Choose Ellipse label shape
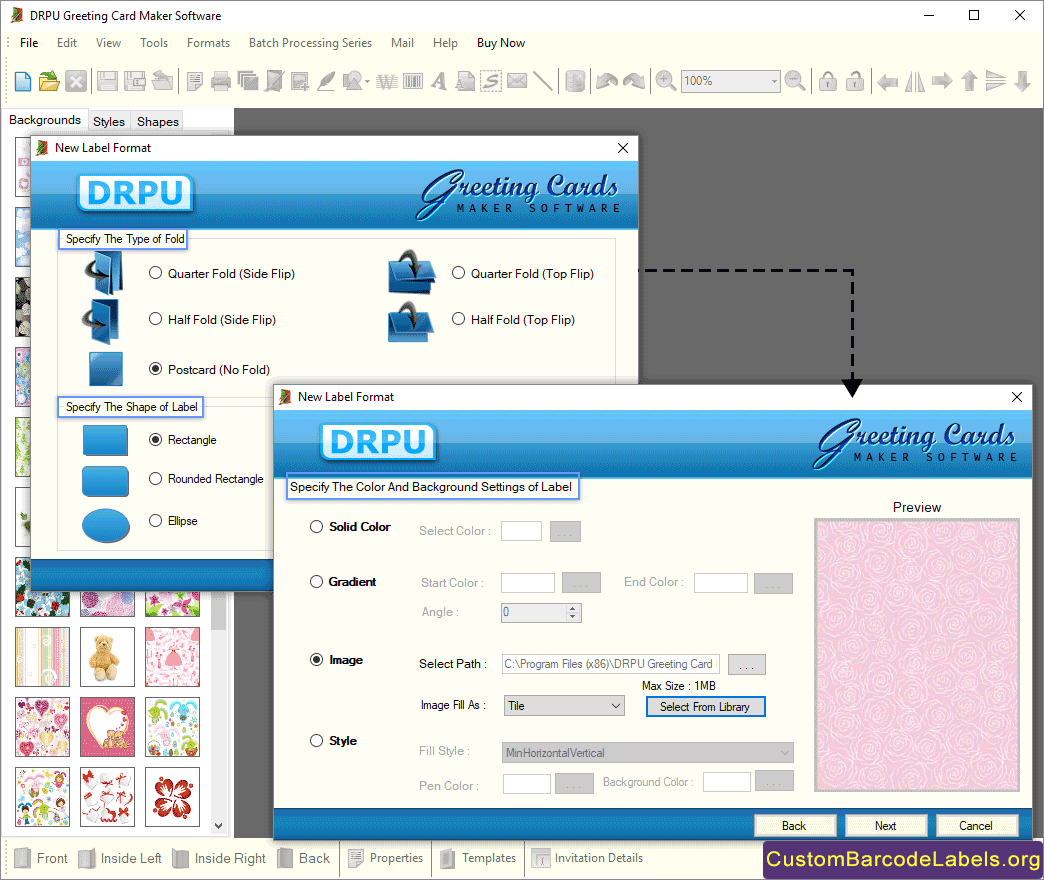 pyautogui.click(x=155, y=521)
